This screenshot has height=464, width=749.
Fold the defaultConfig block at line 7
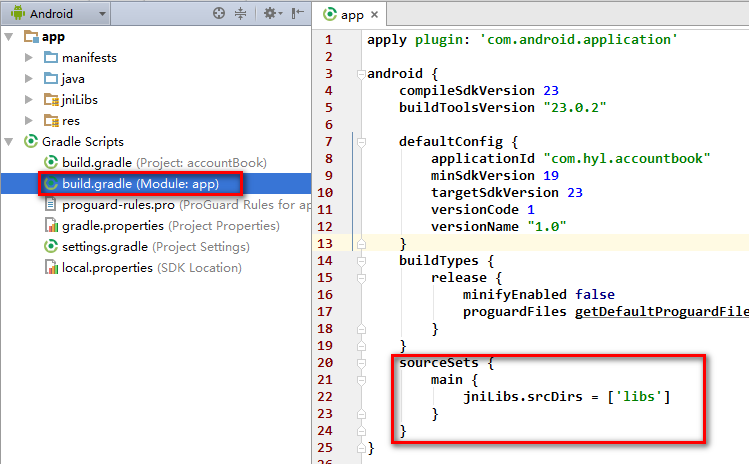(x=361, y=142)
